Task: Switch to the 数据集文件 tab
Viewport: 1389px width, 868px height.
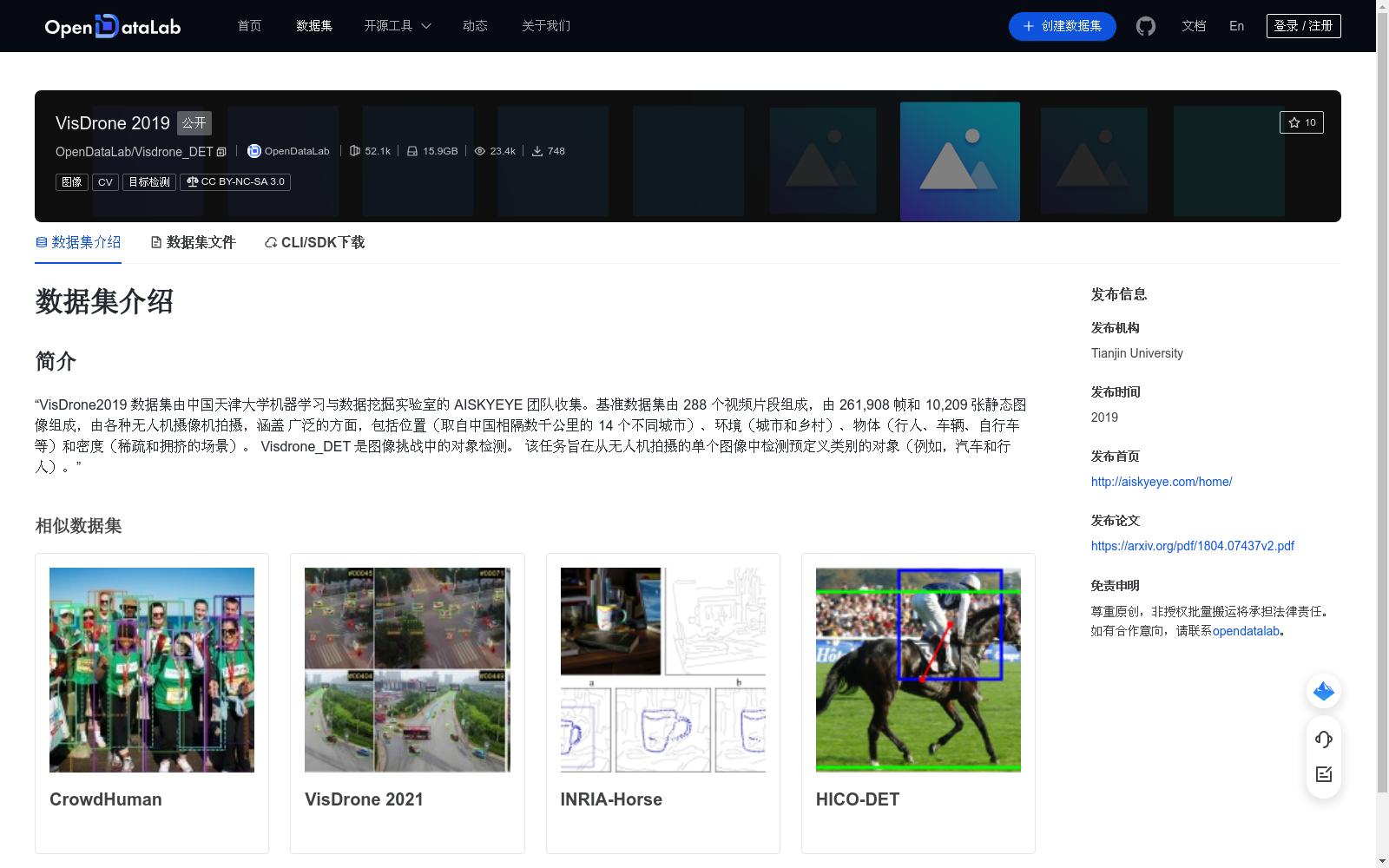Action: 193,242
